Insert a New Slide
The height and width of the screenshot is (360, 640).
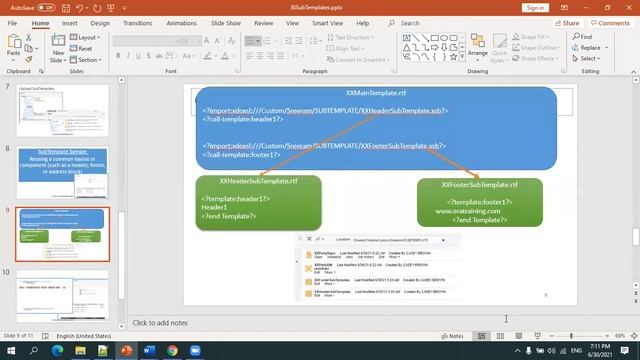pos(58,48)
